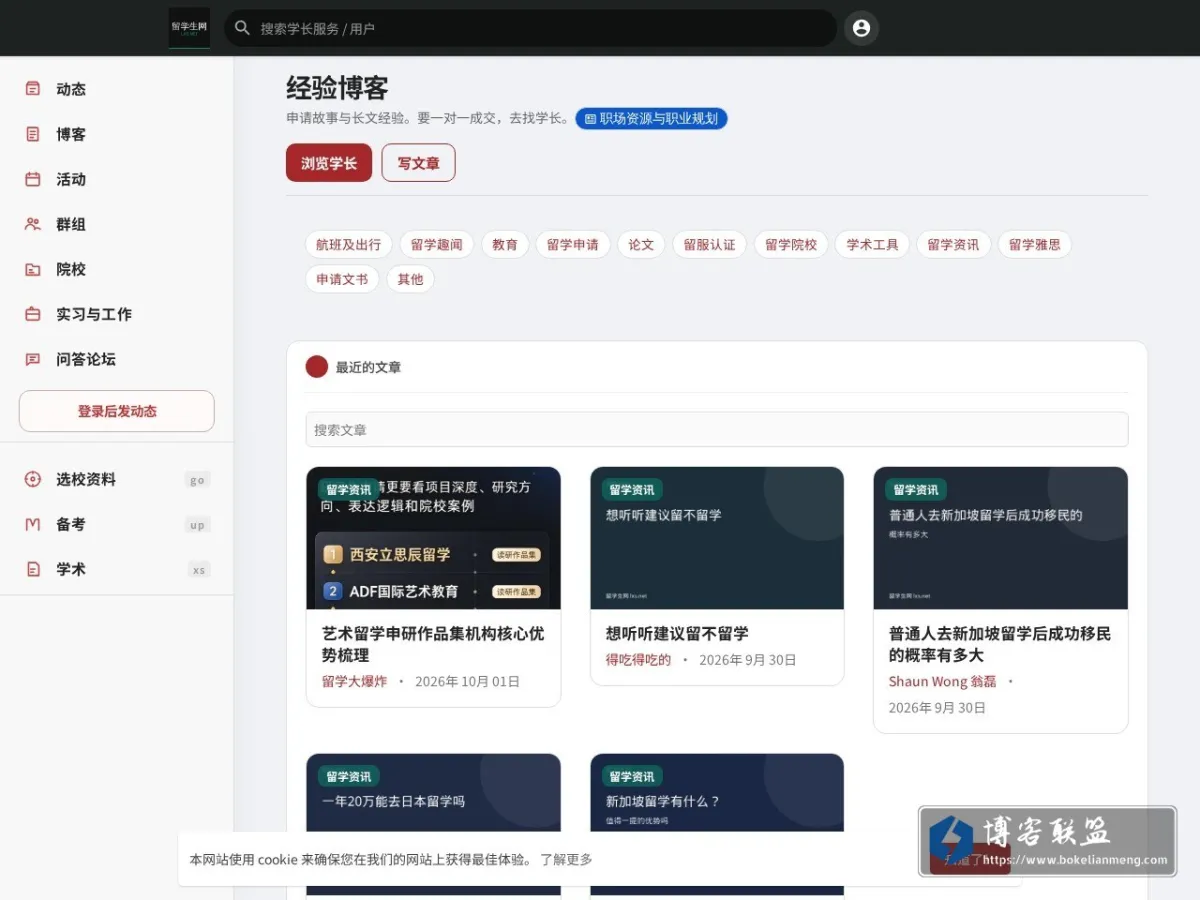Click into the 搜索文章 field

(x=717, y=429)
